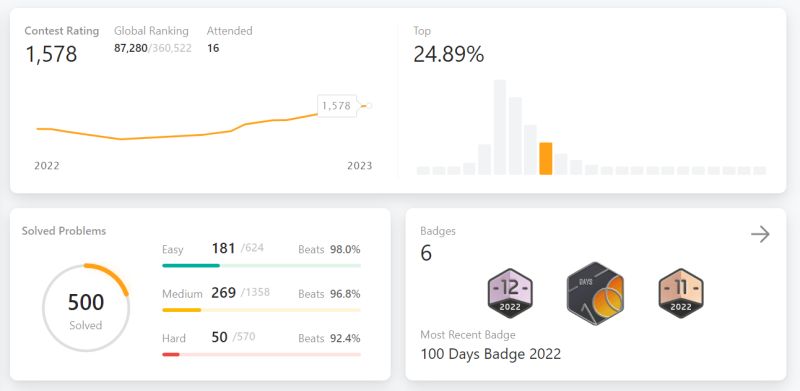Image resolution: width=800 pixels, height=391 pixels.
Task: Select the Easy problems progress bar
Action: point(261,265)
